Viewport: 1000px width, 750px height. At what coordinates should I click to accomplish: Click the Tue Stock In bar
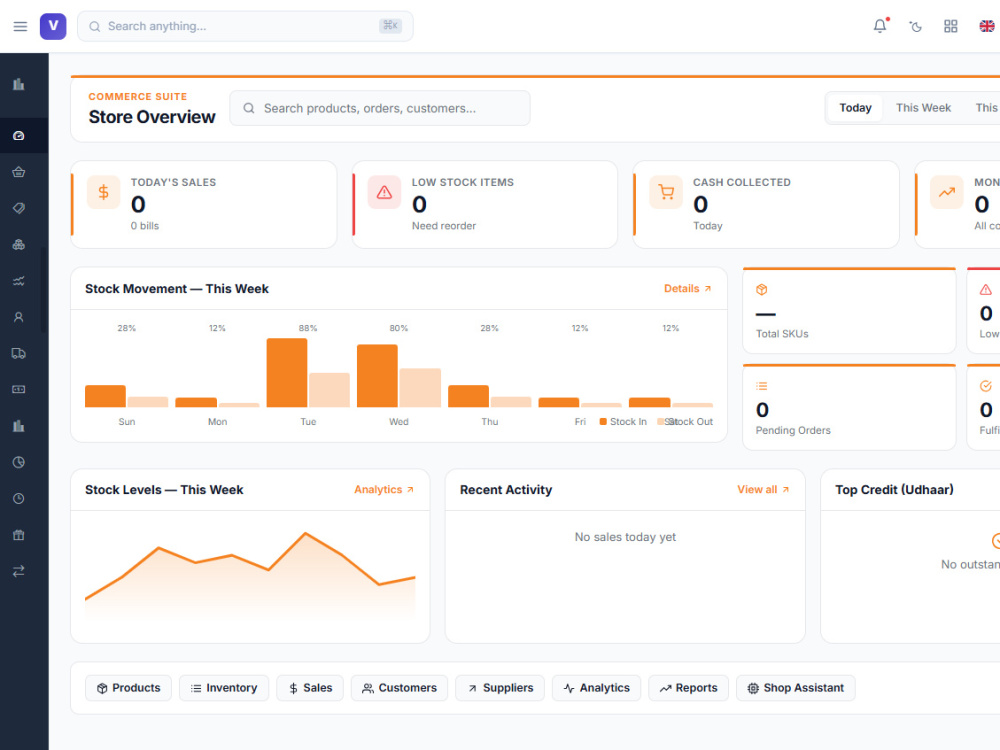287,372
